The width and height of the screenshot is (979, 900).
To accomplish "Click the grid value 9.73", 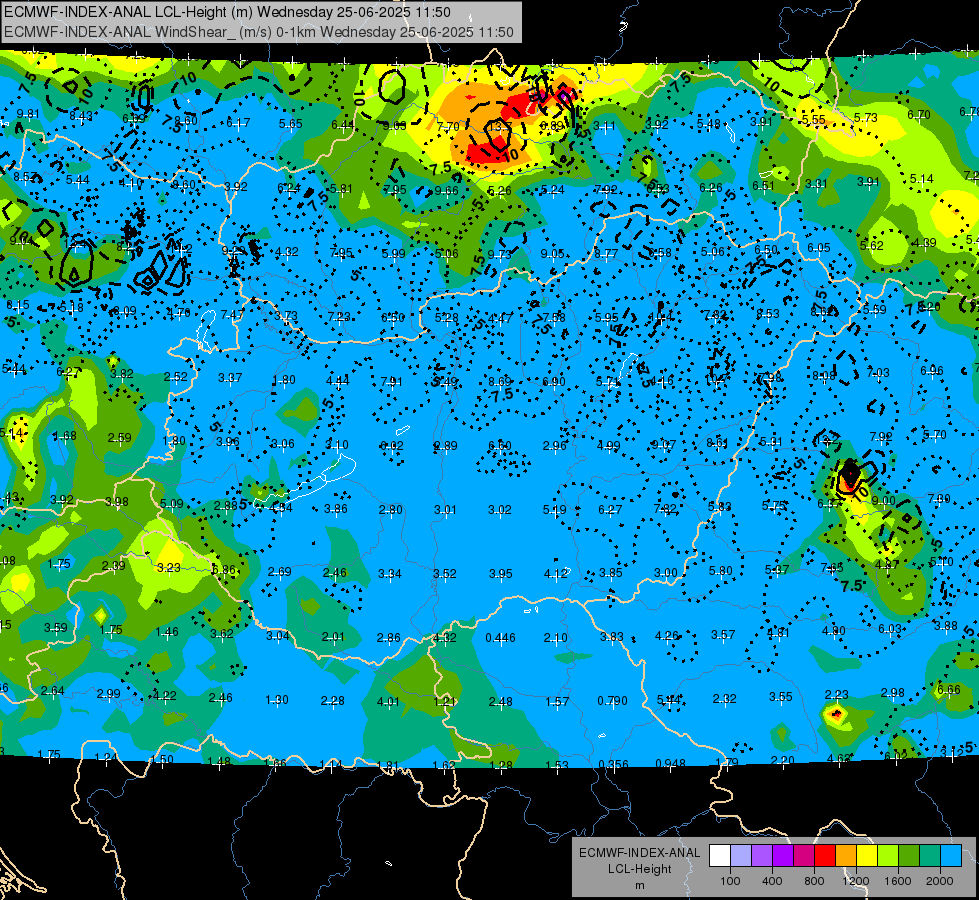I will click(499, 254).
